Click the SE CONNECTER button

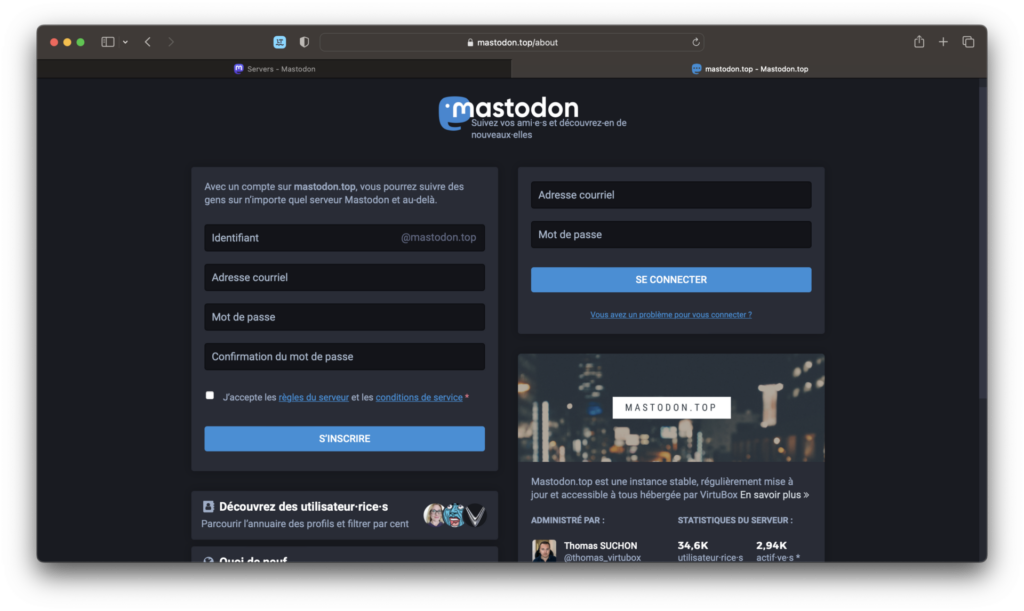coord(671,279)
